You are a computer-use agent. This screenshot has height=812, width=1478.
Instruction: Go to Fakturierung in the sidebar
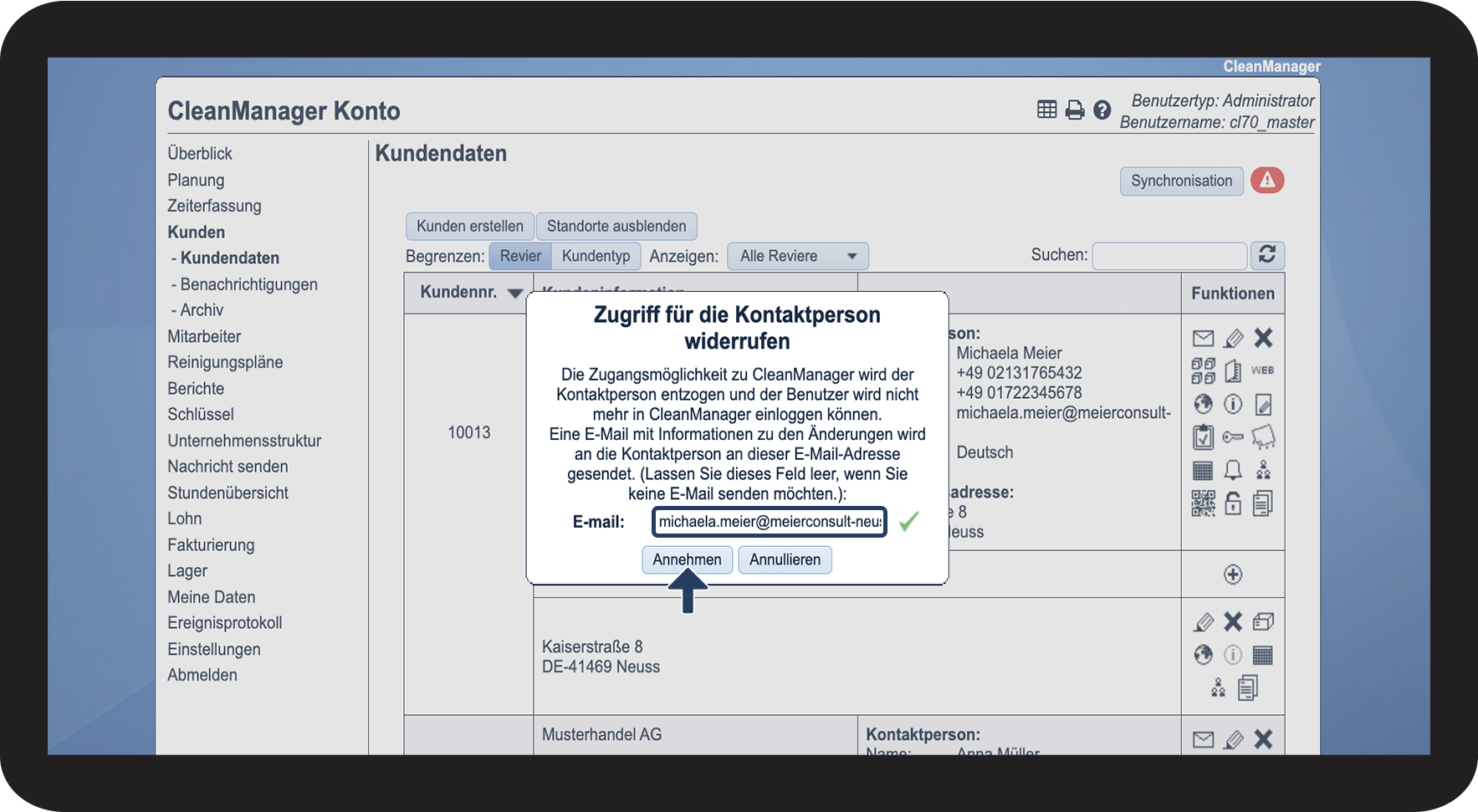point(211,545)
